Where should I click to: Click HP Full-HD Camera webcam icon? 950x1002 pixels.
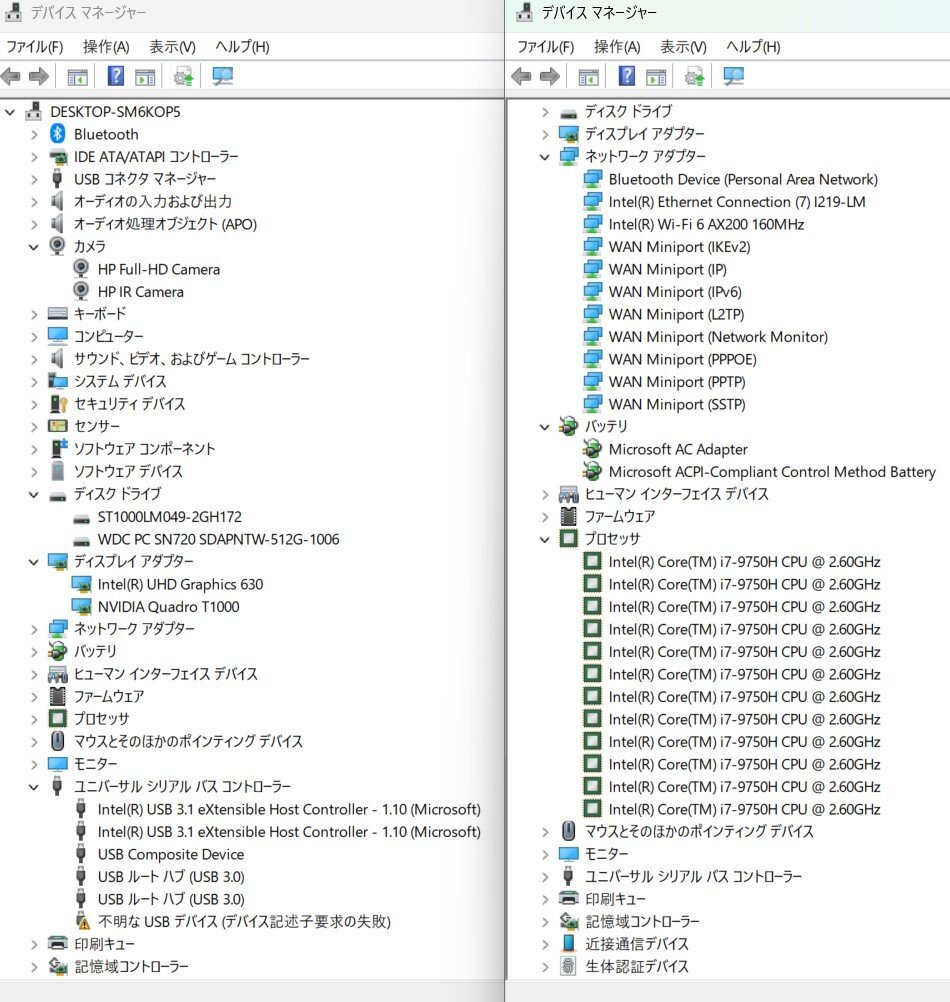(x=81, y=269)
